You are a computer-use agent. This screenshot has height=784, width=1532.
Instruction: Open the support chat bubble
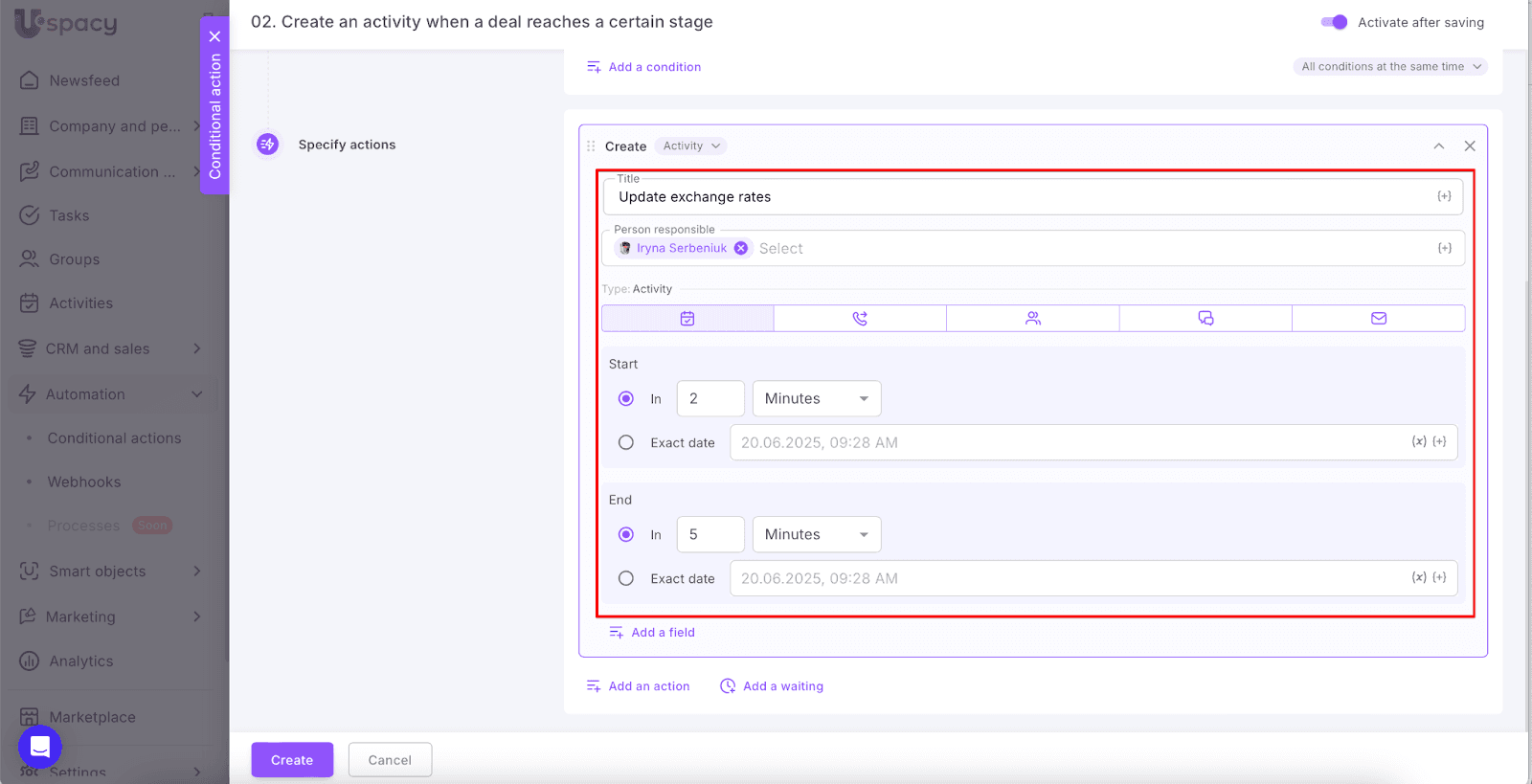tap(40, 747)
